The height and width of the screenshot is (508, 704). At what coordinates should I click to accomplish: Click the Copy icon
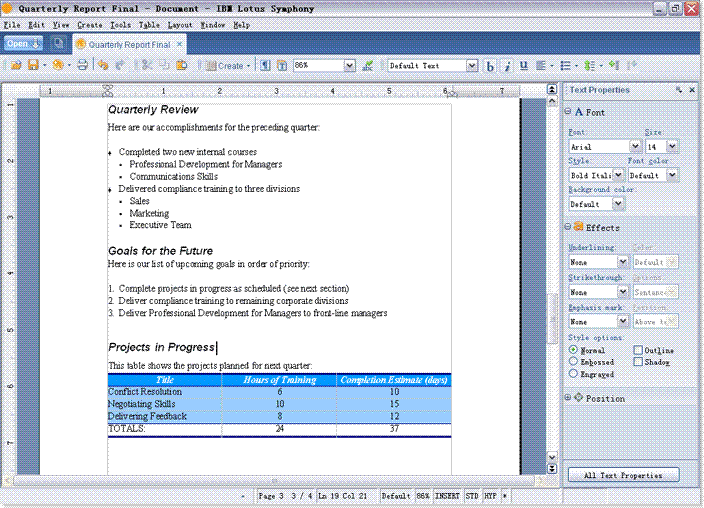pyautogui.click(x=164, y=65)
